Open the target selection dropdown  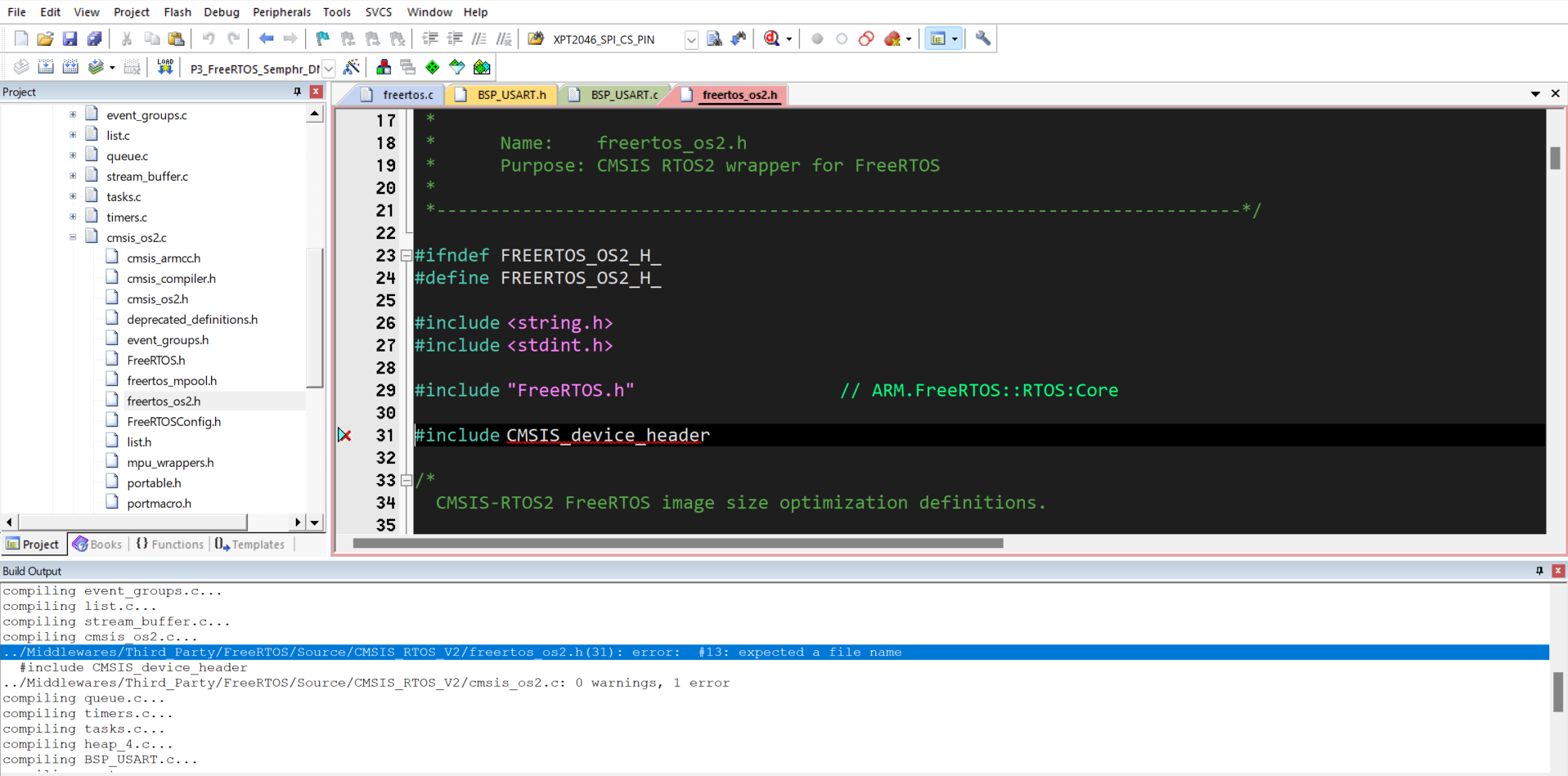click(329, 69)
